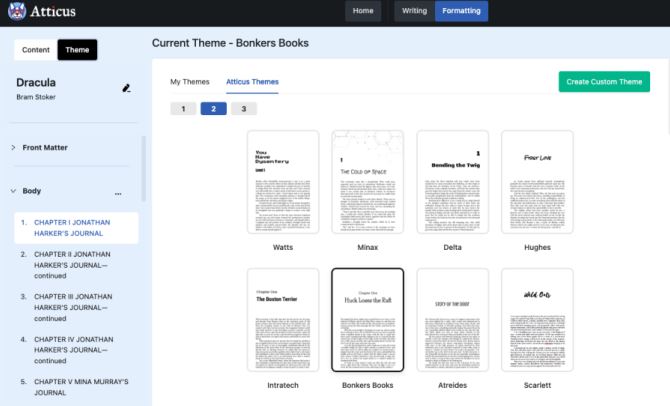Select the Theme sidebar tab
Image resolution: width=670 pixels, height=406 pixels.
(77, 50)
